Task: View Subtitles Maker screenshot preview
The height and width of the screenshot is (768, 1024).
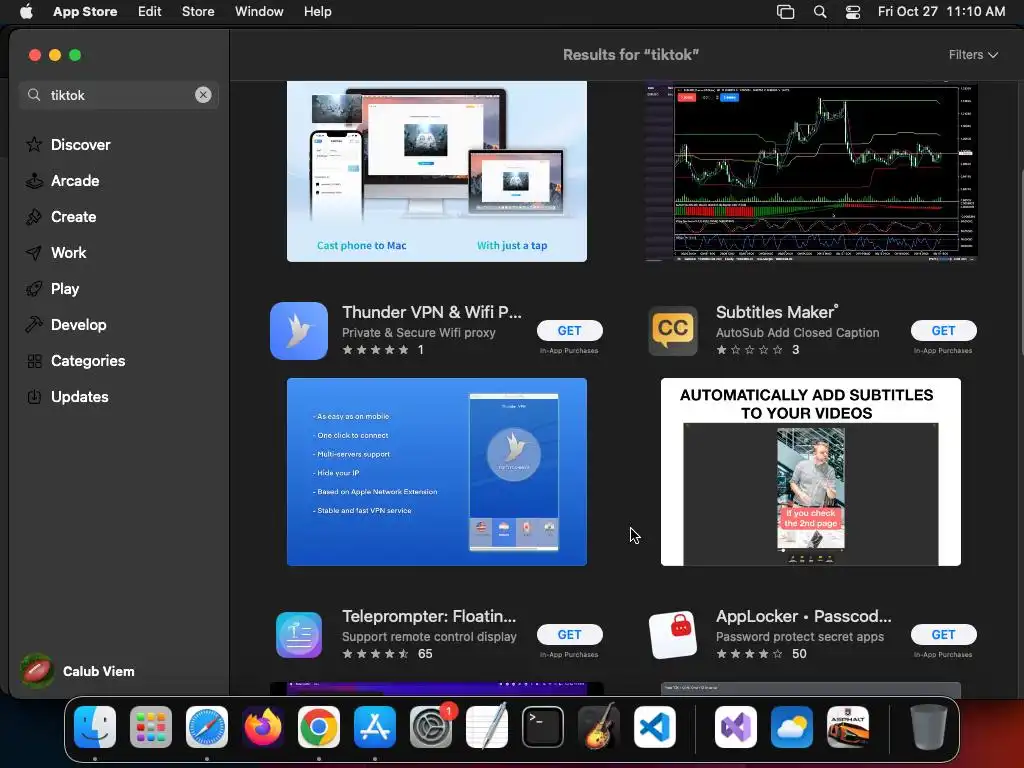Action: click(x=810, y=472)
